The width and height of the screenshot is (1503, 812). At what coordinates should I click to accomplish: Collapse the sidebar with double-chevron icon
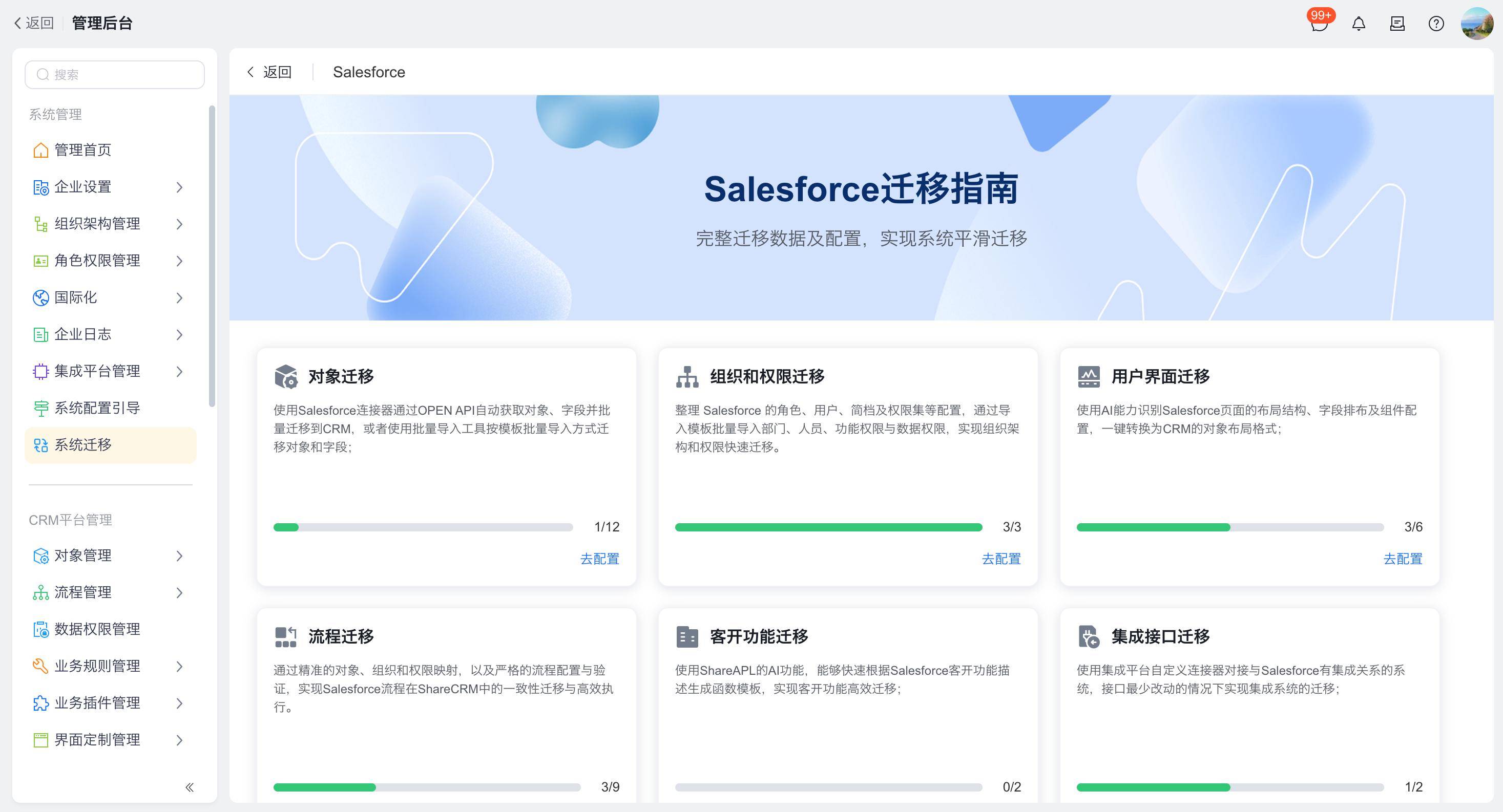190,787
